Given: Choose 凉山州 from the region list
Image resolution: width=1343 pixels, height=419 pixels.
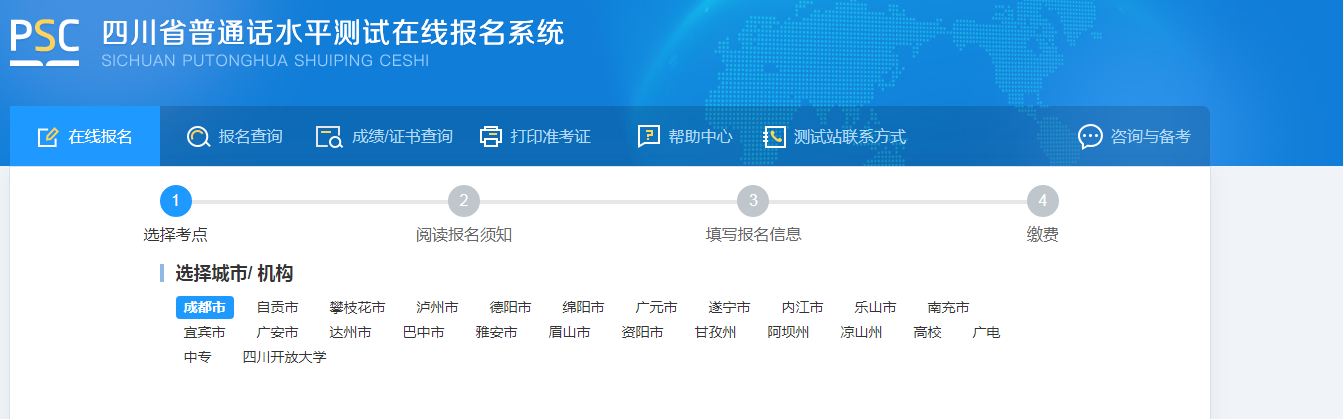Looking at the screenshot, I should [x=861, y=332].
